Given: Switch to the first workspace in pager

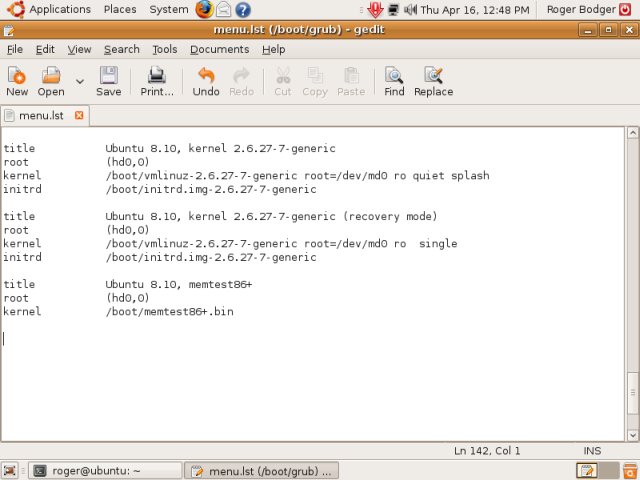Looking at the screenshot, I should click(587, 471).
